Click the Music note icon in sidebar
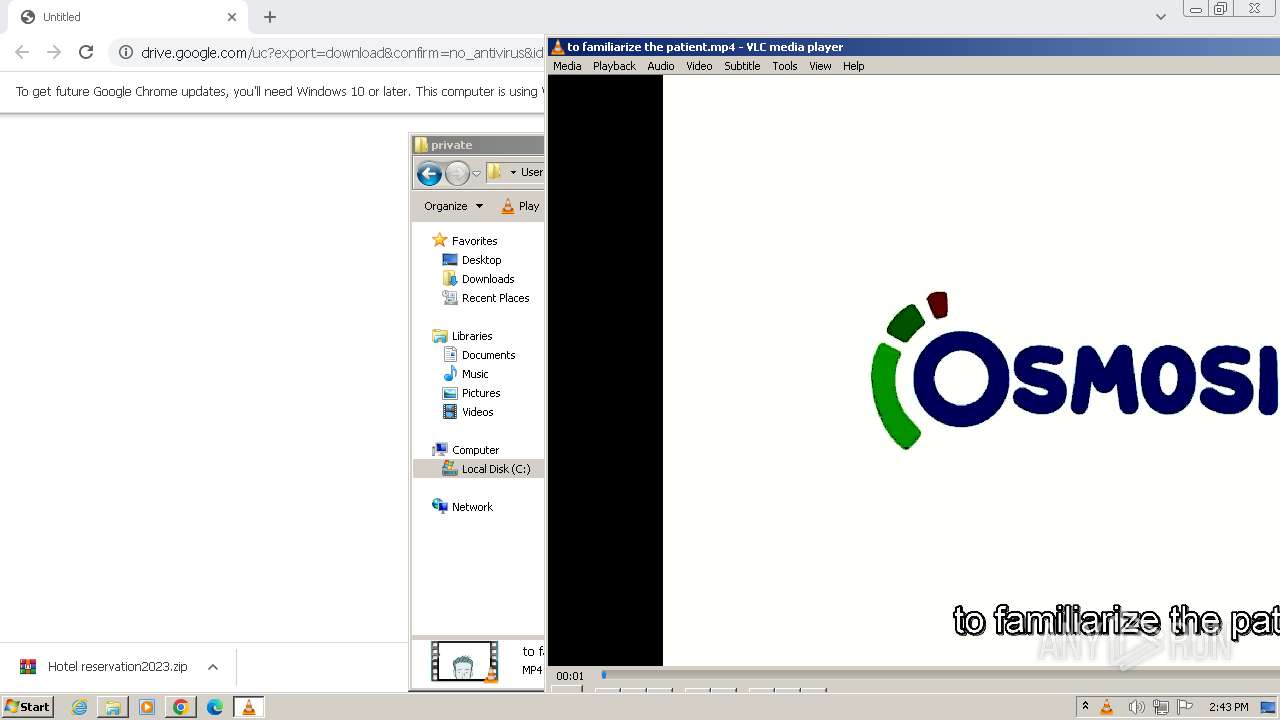Image resolution: width=1280 pixels, height=720 pixels. pyautogui.click(x=450, y=374)
